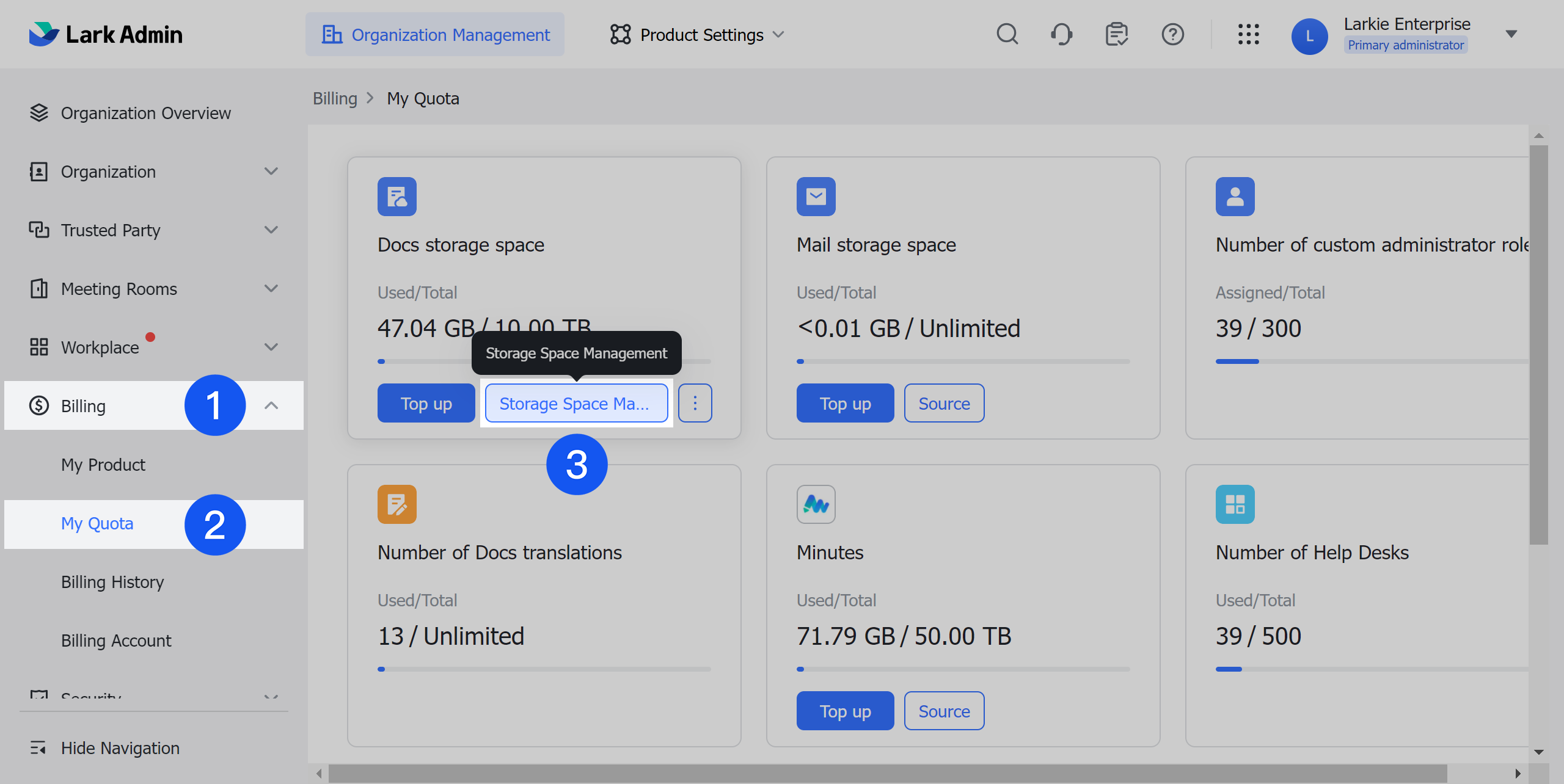Screen dimensions: 1564x784
Task: Open Billing Account page
Action: pyautogui.click(x=116, y=641)
